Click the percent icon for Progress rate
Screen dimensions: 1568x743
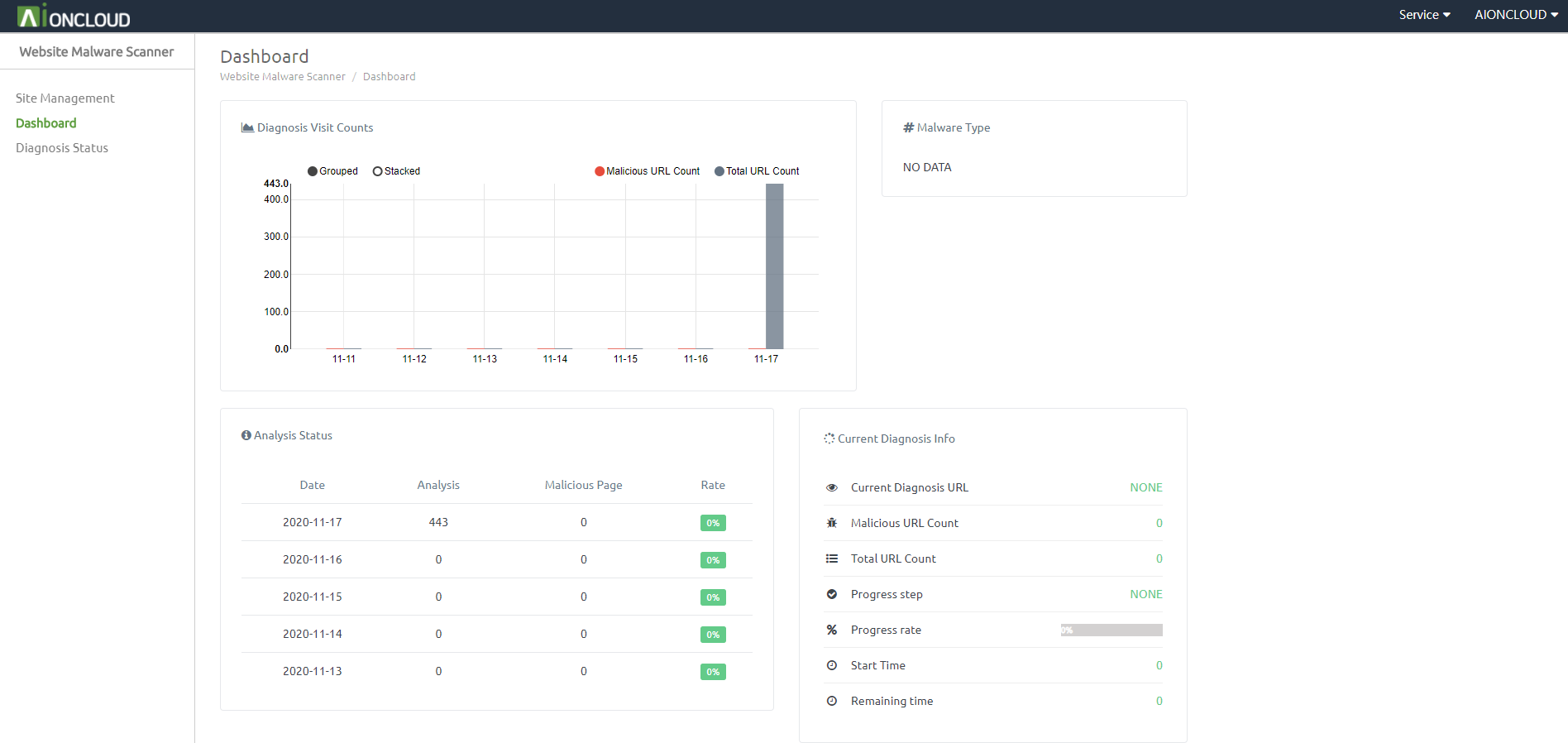click(832, 630)
